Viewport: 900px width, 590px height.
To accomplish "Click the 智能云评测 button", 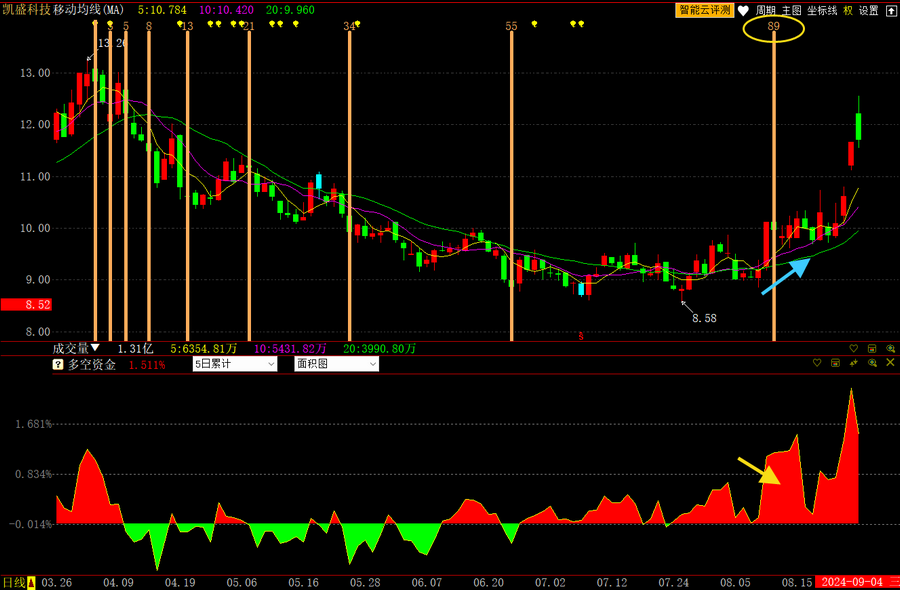I will pos(705,10).
